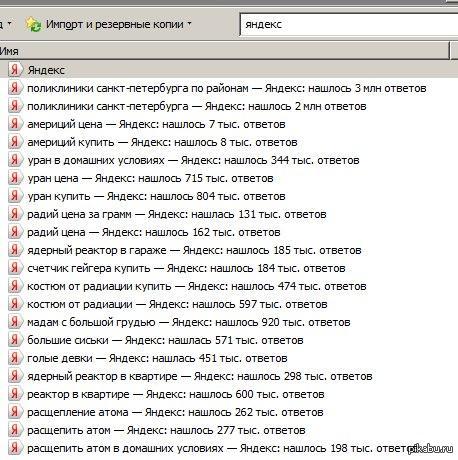Select the 'уран купить' entry
Screen dimensions: 458x460
156,196
